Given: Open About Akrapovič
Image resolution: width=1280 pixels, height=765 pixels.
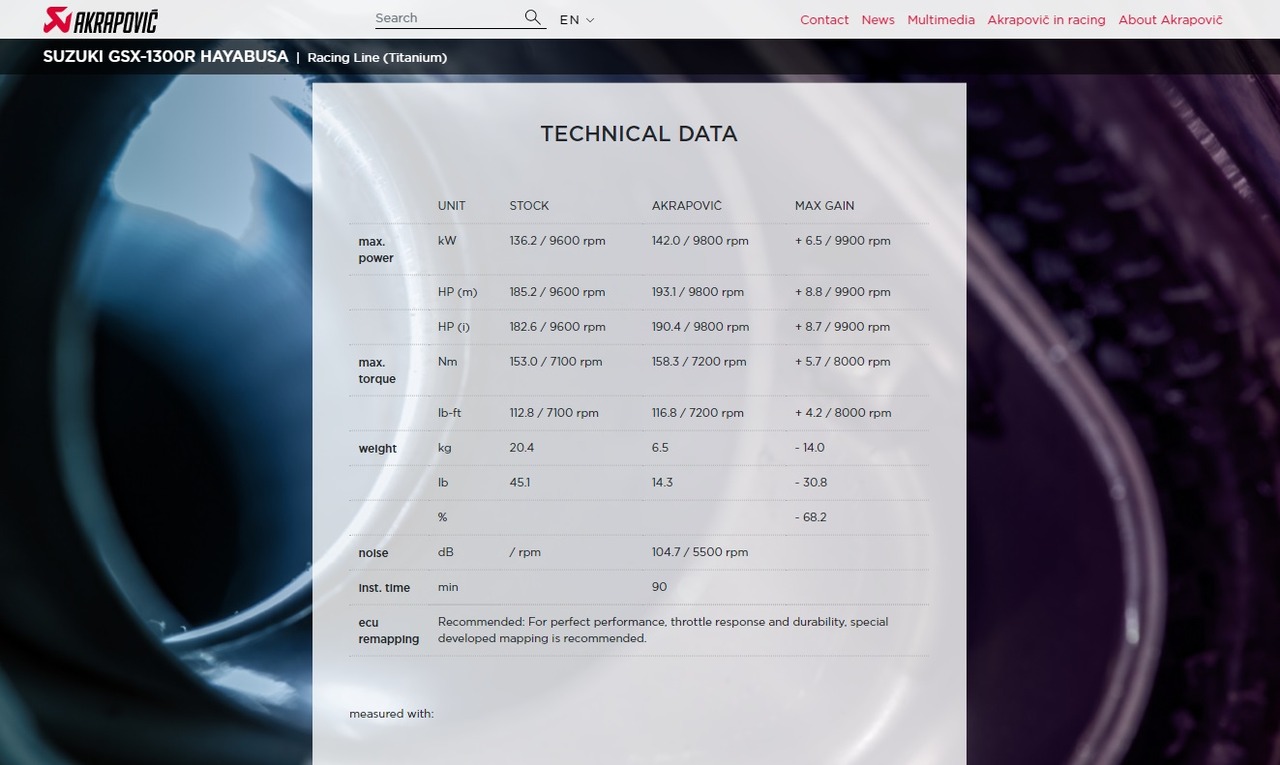Looking at the screenshot, I should [1170, 19].
